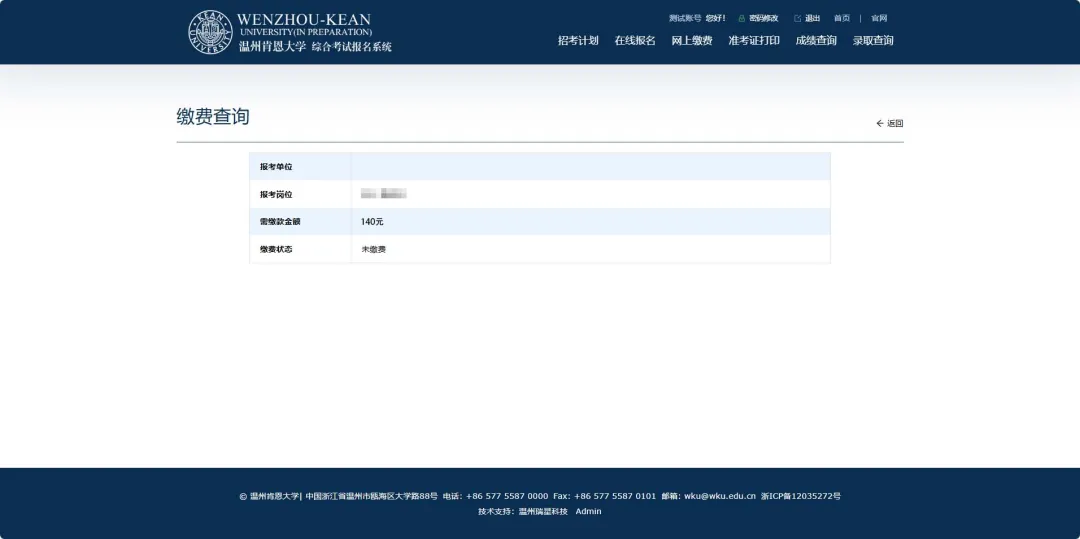Screen dimensions: 1080x539
Task: Open the 官网 official site link
Action: (x=879, y=18)
